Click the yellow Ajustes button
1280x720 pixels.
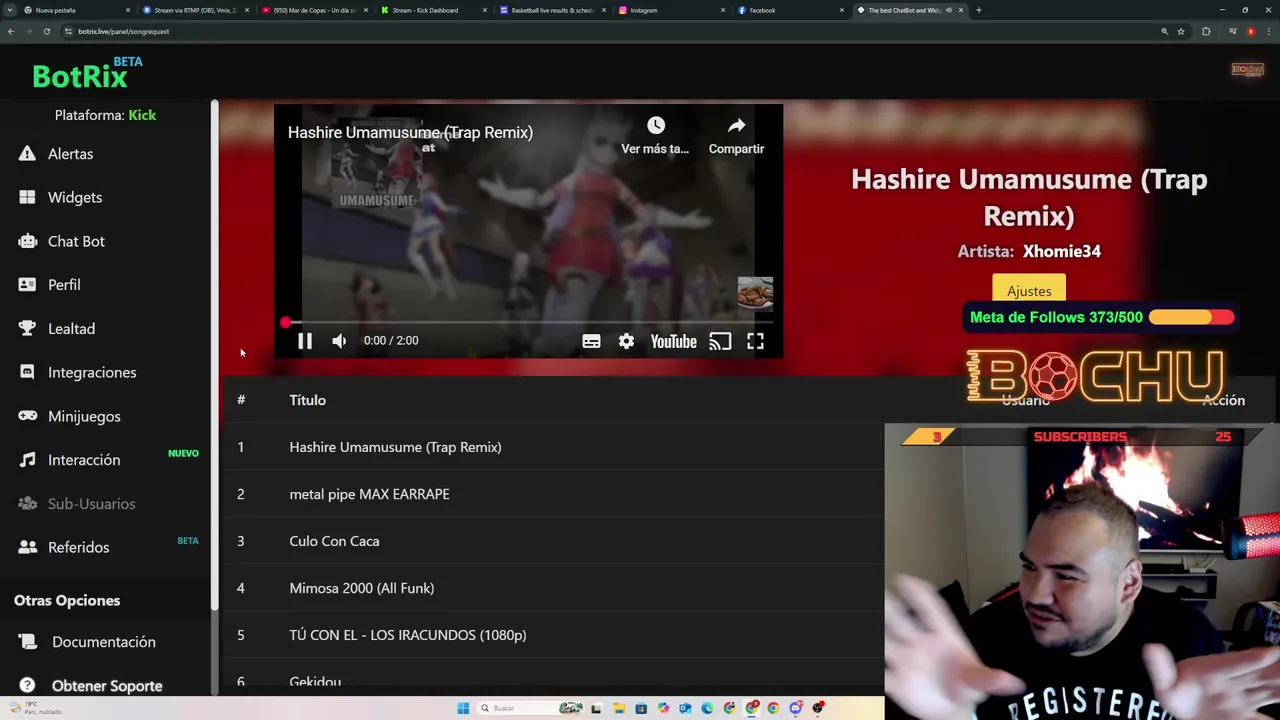pos(1029,291)
